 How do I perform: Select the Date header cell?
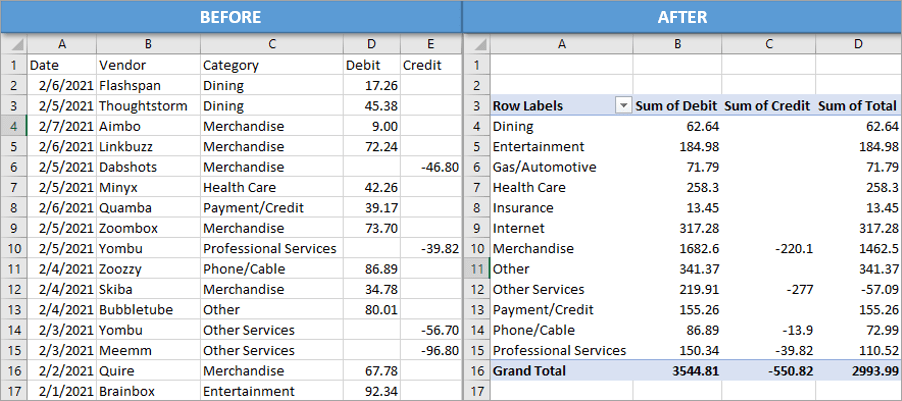61,65
